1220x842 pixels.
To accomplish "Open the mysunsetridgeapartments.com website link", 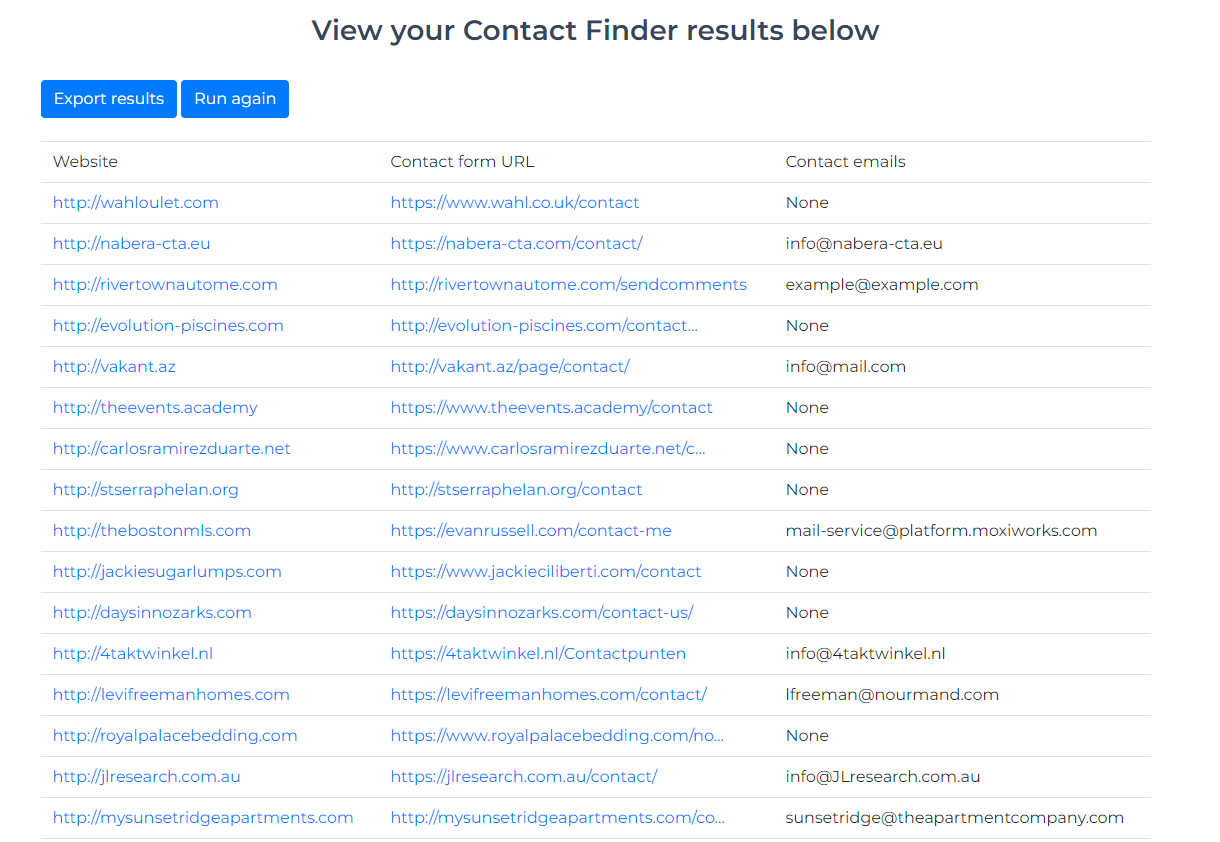I will pyautogui.click(x=203, y=818).
